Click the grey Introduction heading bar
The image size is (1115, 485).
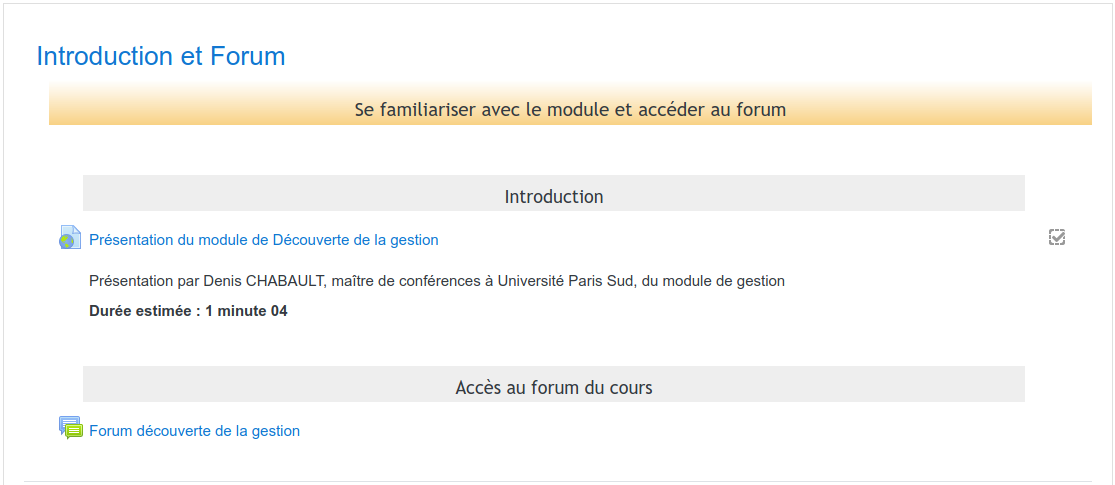(554, 193)
